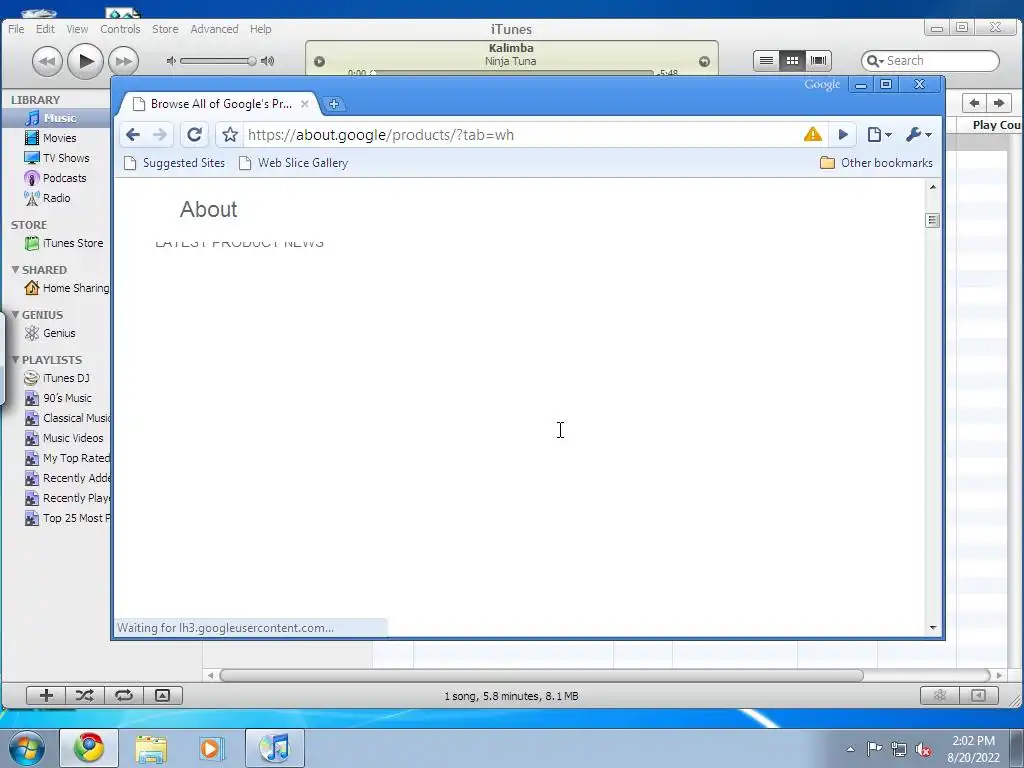The width and height of the screenshot is (1024, 768).
Task: Reload the page in Chrome
Action: point(194,135)
